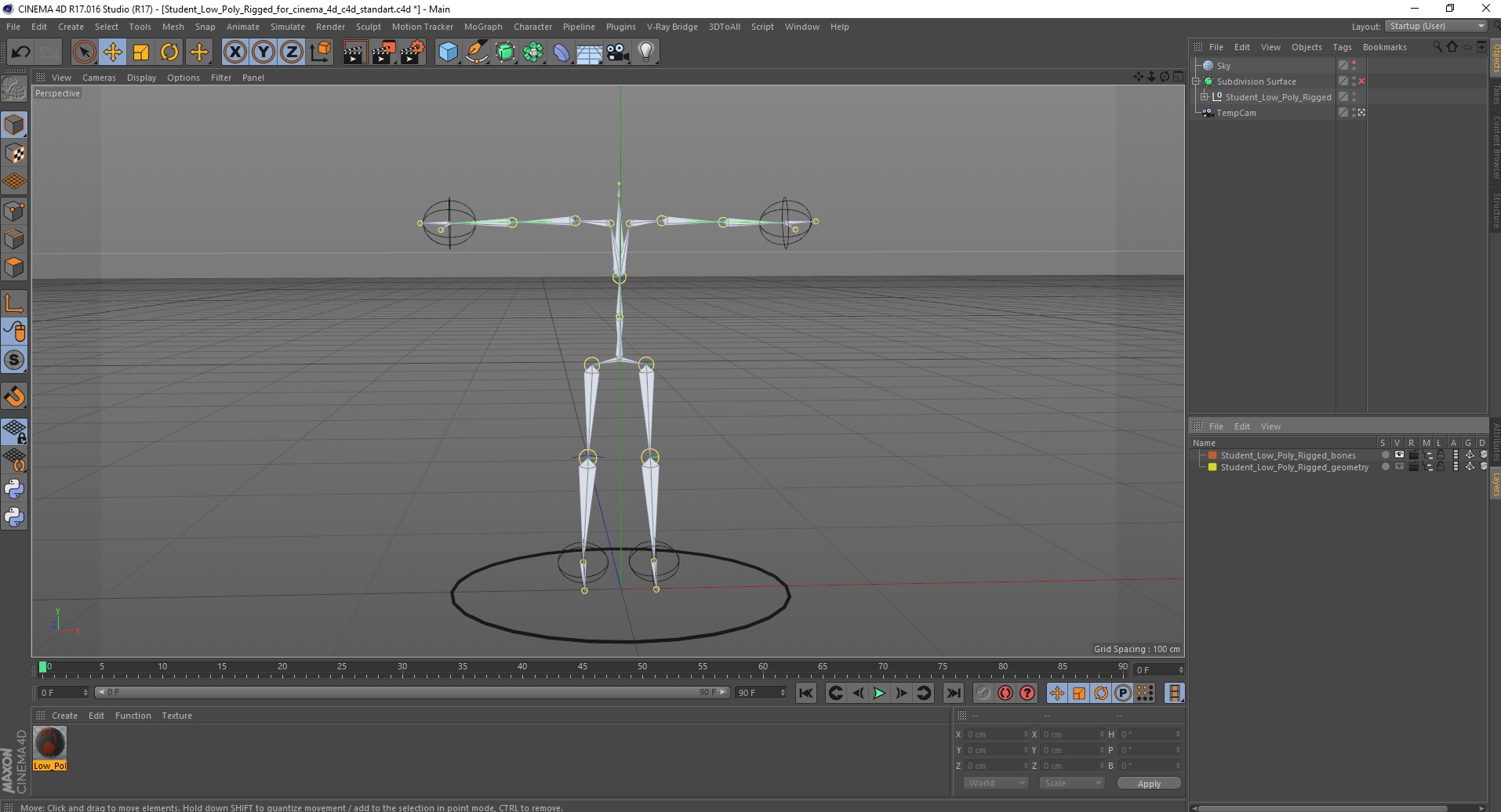Add a floor environment object
Image resolution: width=1501 pixels, height=812 pixels.
[x=589, y=53]
